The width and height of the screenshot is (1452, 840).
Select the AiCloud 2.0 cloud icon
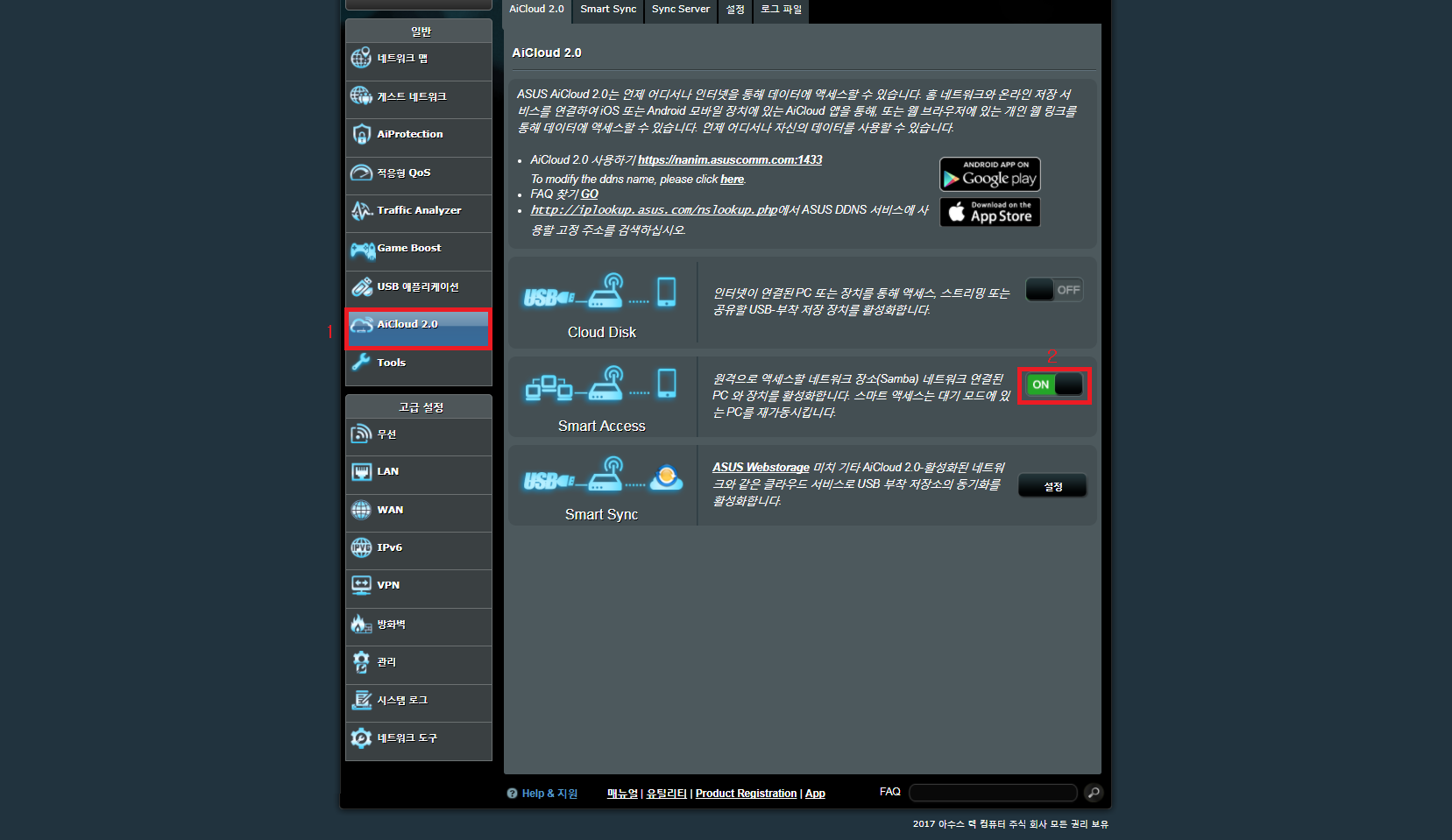tap(361, 325)
